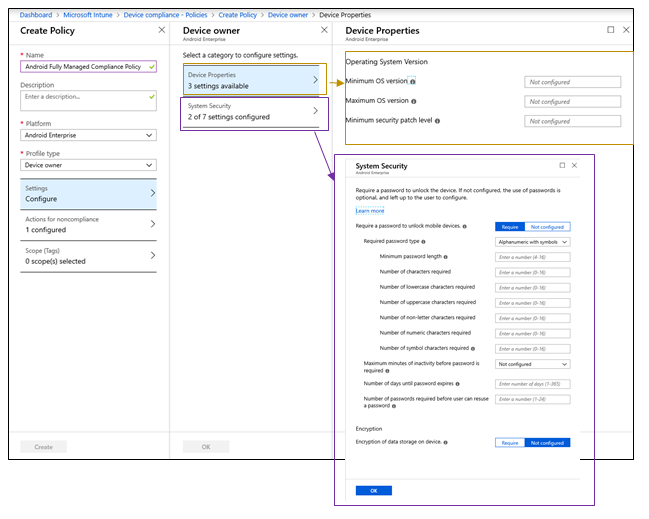The width and height of the screenshot is (649, 519).
Task: Click info icon for Minimum password length
Action: tap(445, 257)
